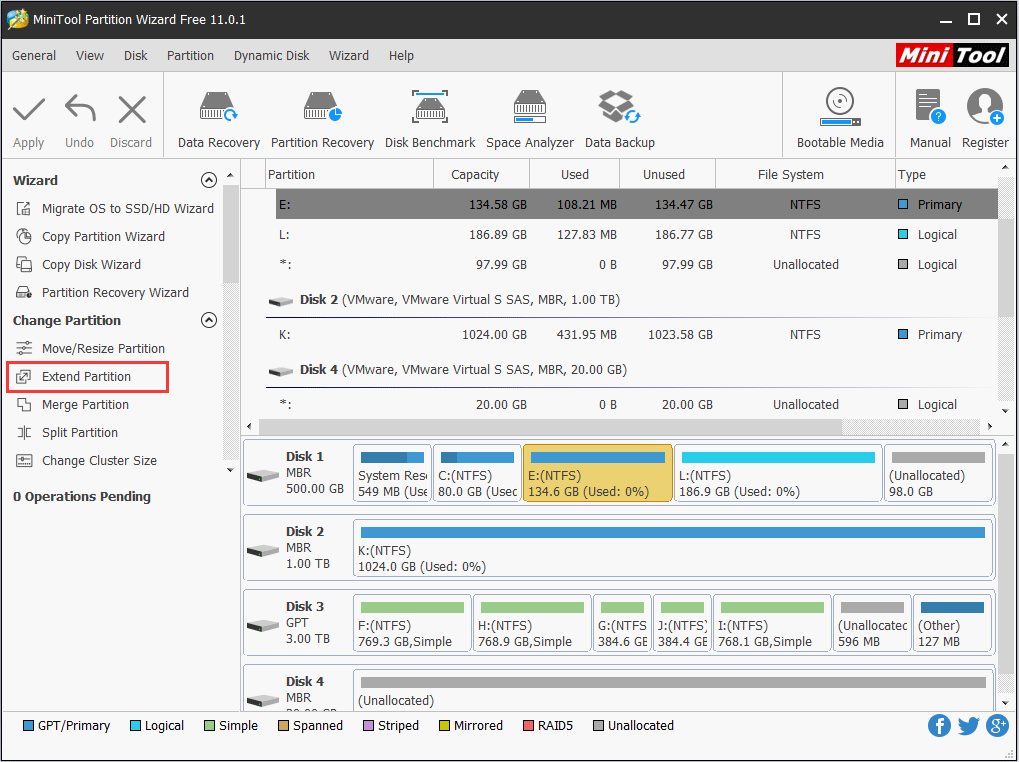Image resolution: width=1019 pixels, height=762 pixels.
Task: Select the 97.99 GB unallocated row
Action: click(x=637, y=264)
